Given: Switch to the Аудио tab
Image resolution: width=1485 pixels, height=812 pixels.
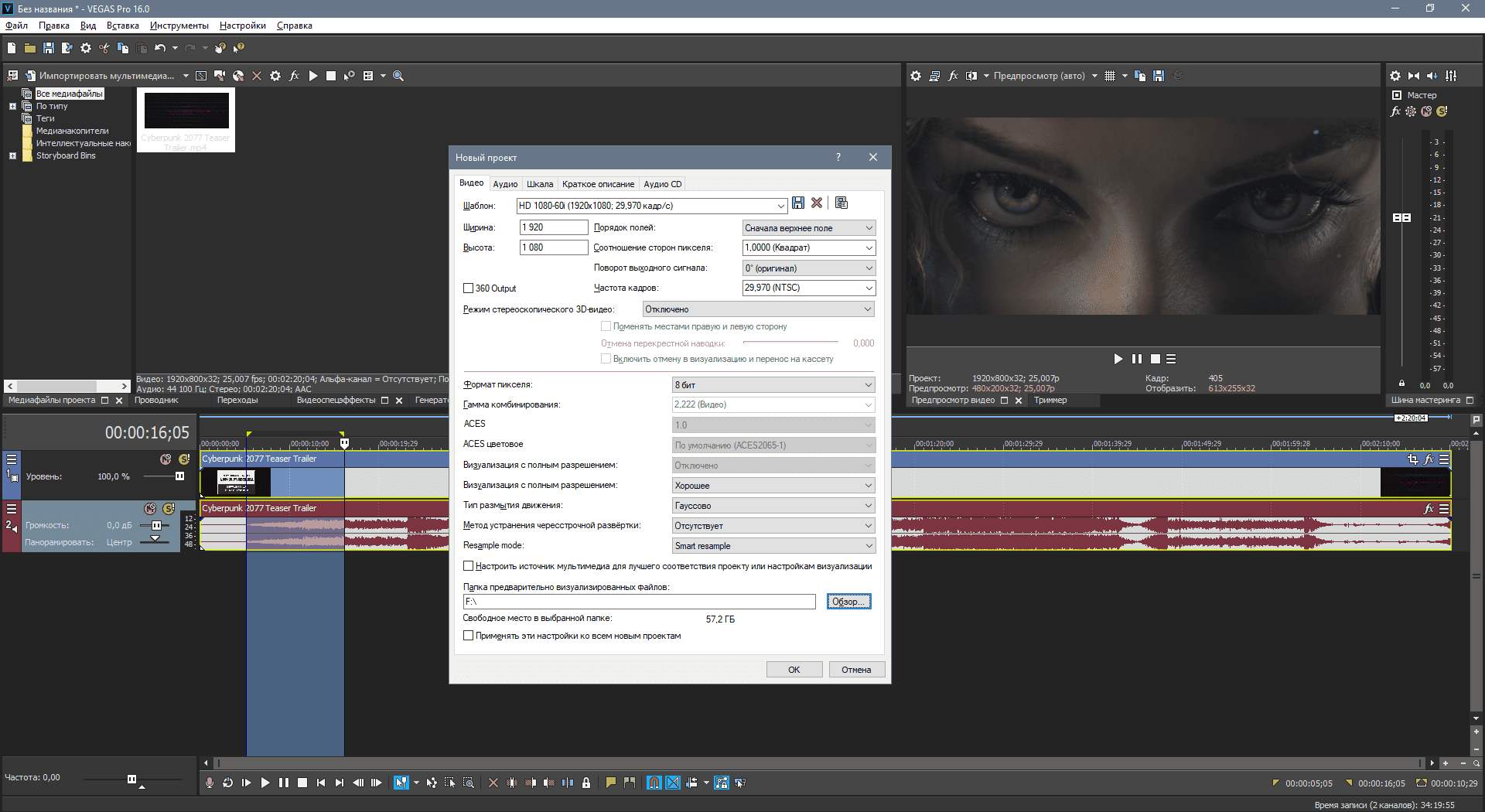Looking at the screenshot, I should tap(505, 184).
